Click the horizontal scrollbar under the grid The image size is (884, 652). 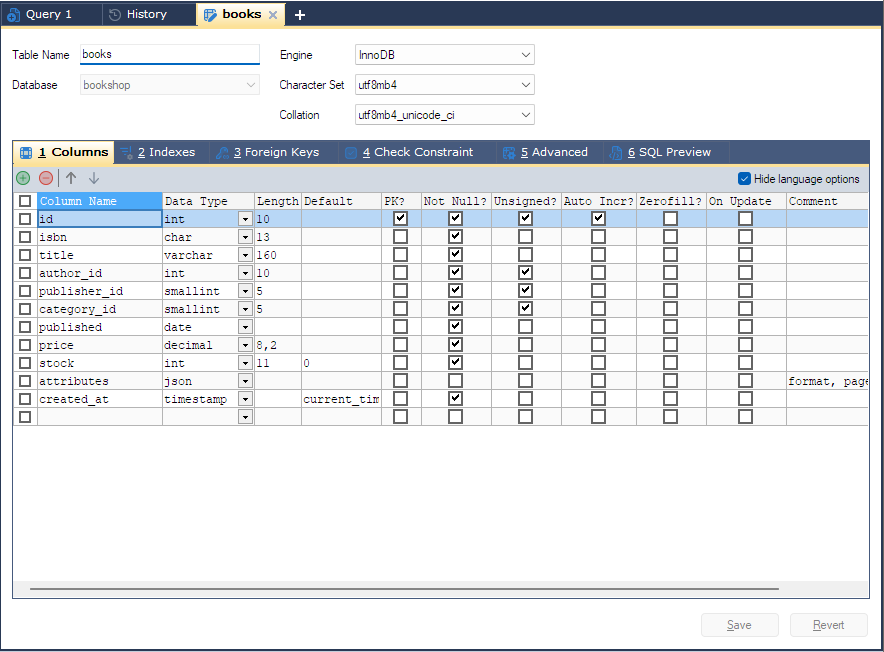point(404,589)
